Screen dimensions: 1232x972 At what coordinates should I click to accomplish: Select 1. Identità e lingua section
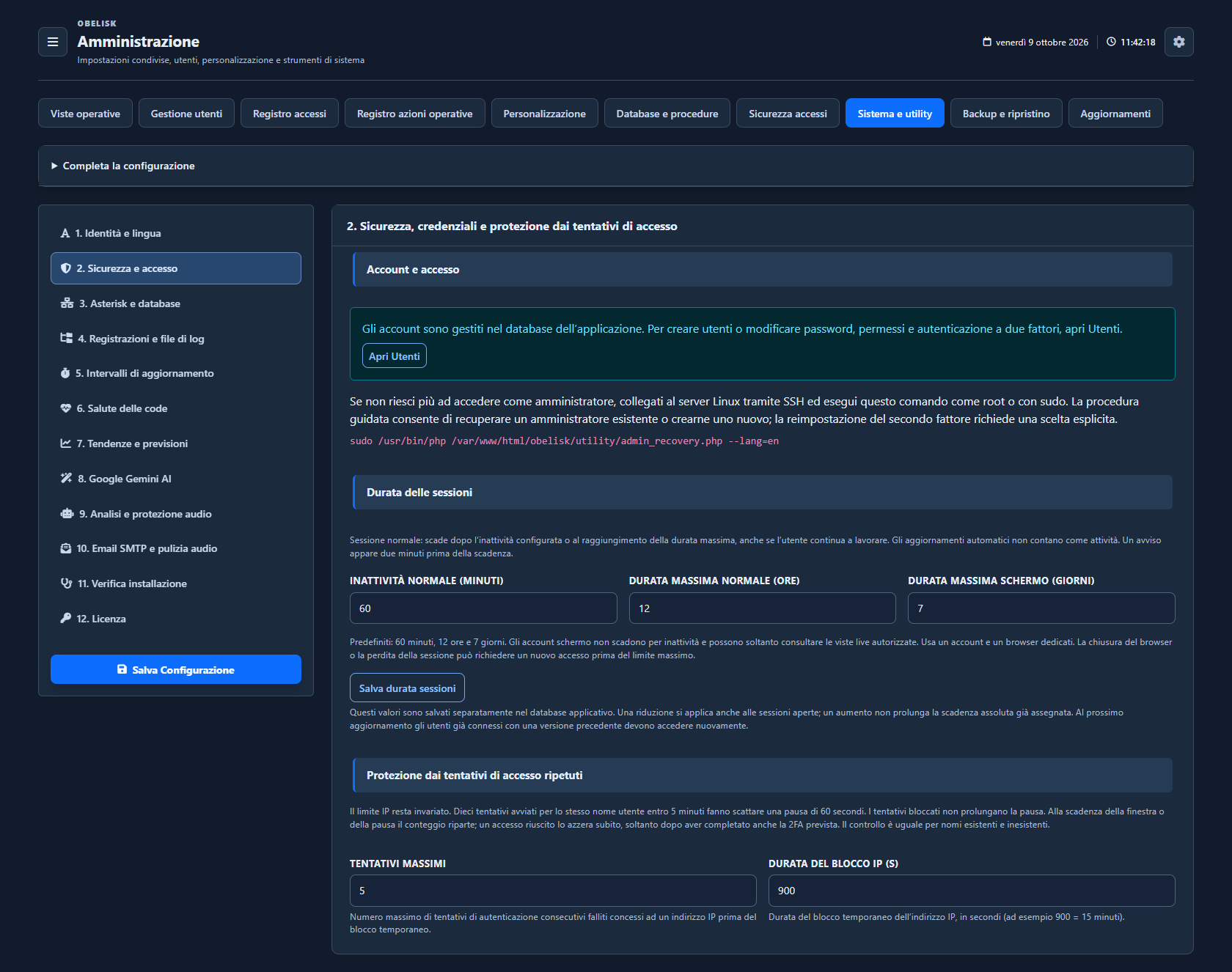[x=176, y=233]
